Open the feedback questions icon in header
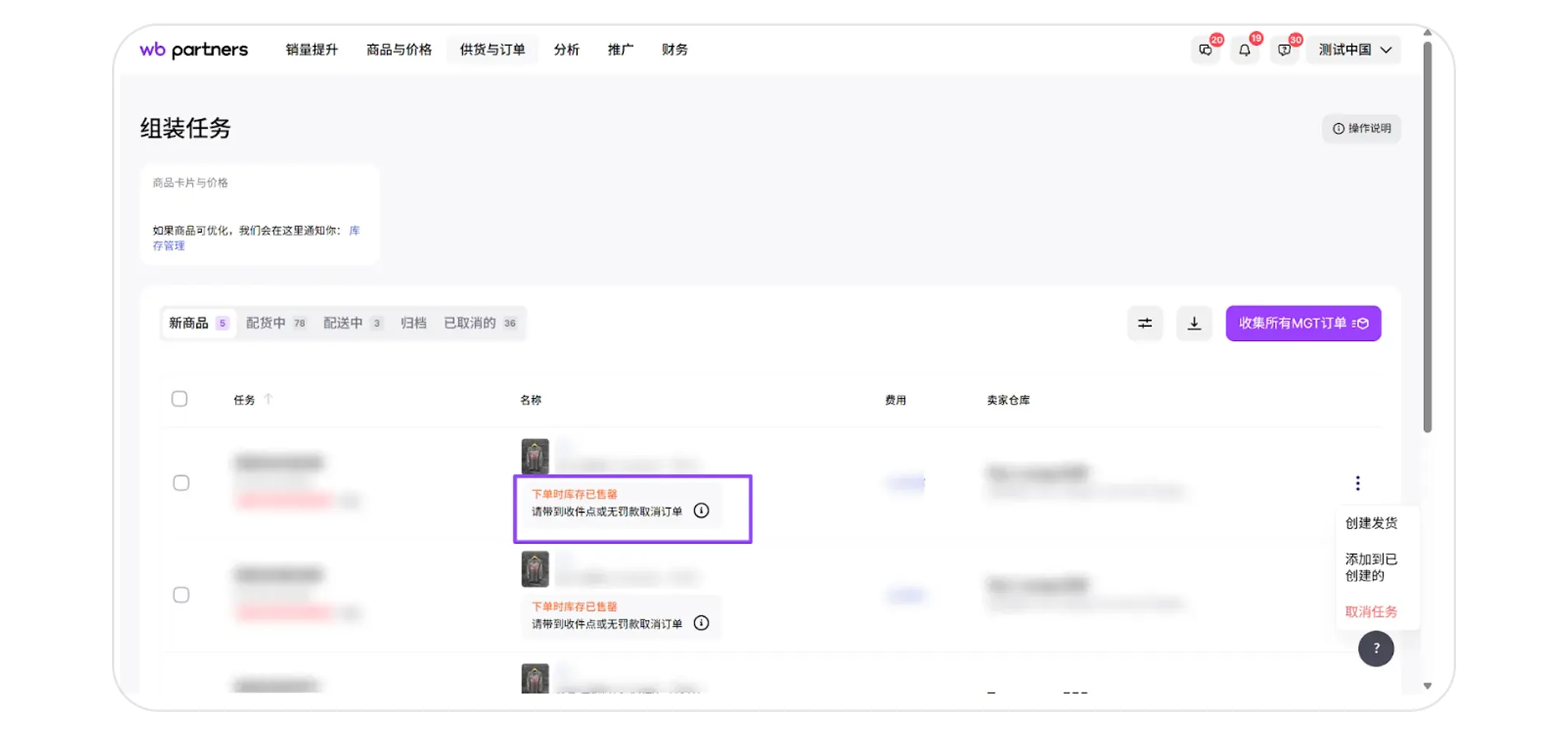Image resolution: width=1568 pixels, height=733 pixels. [x=1284, y=50]
